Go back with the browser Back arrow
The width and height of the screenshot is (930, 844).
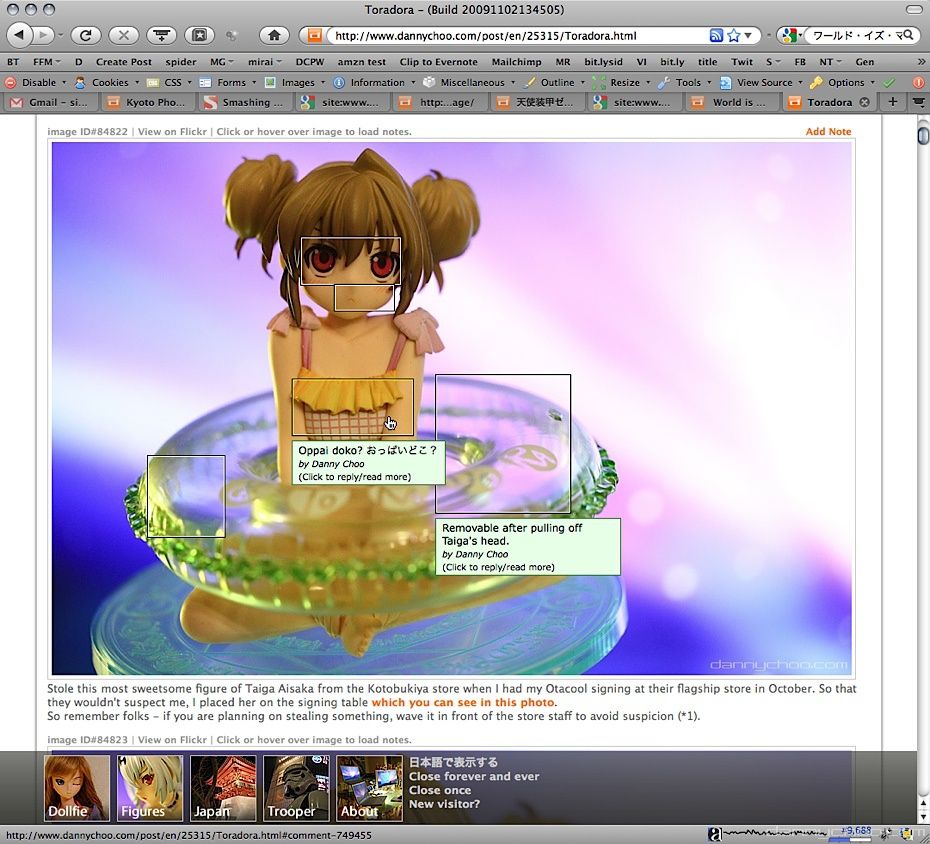click(20, 35)
